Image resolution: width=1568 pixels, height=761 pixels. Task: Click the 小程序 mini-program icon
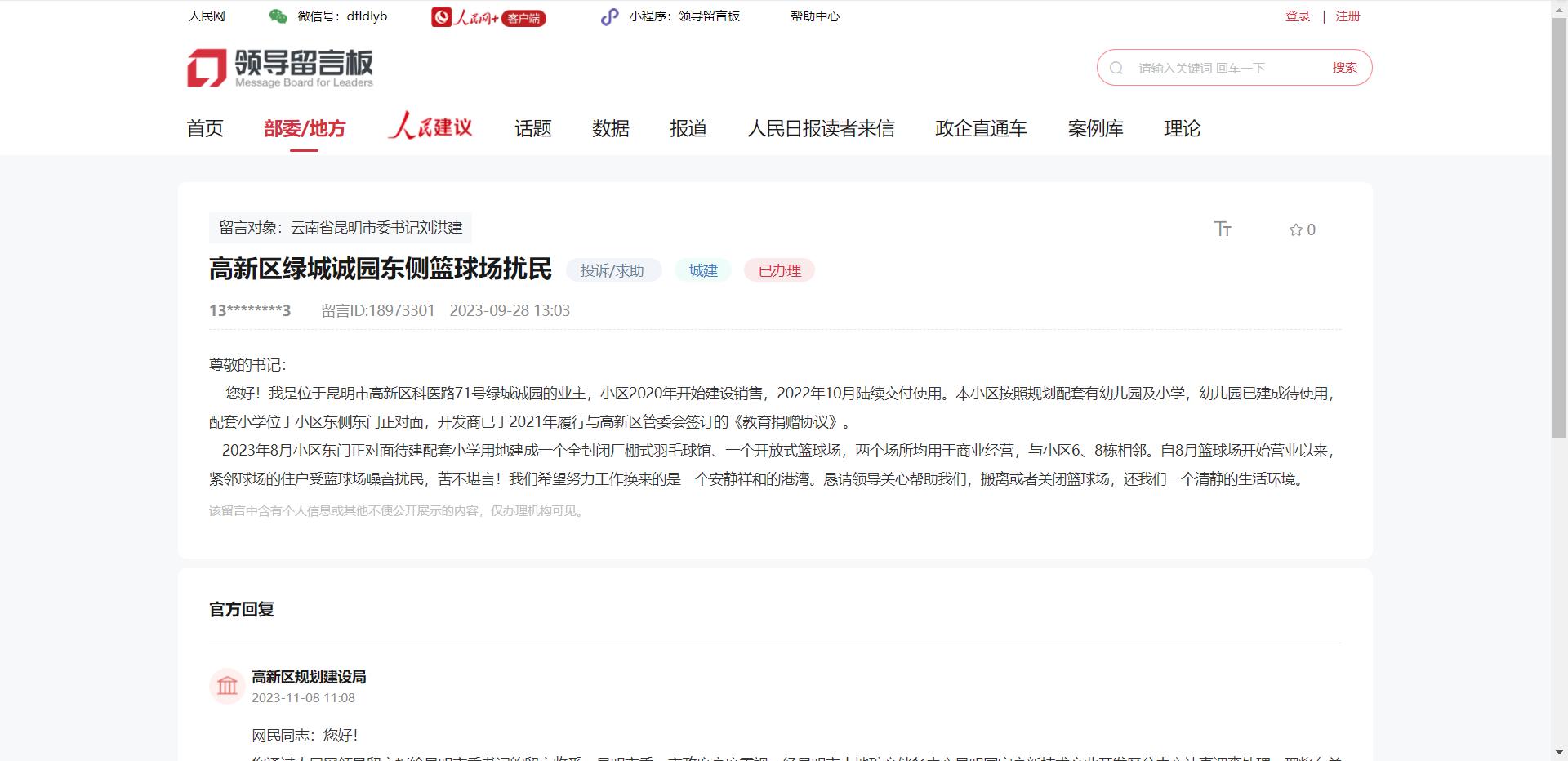(609, 16)
